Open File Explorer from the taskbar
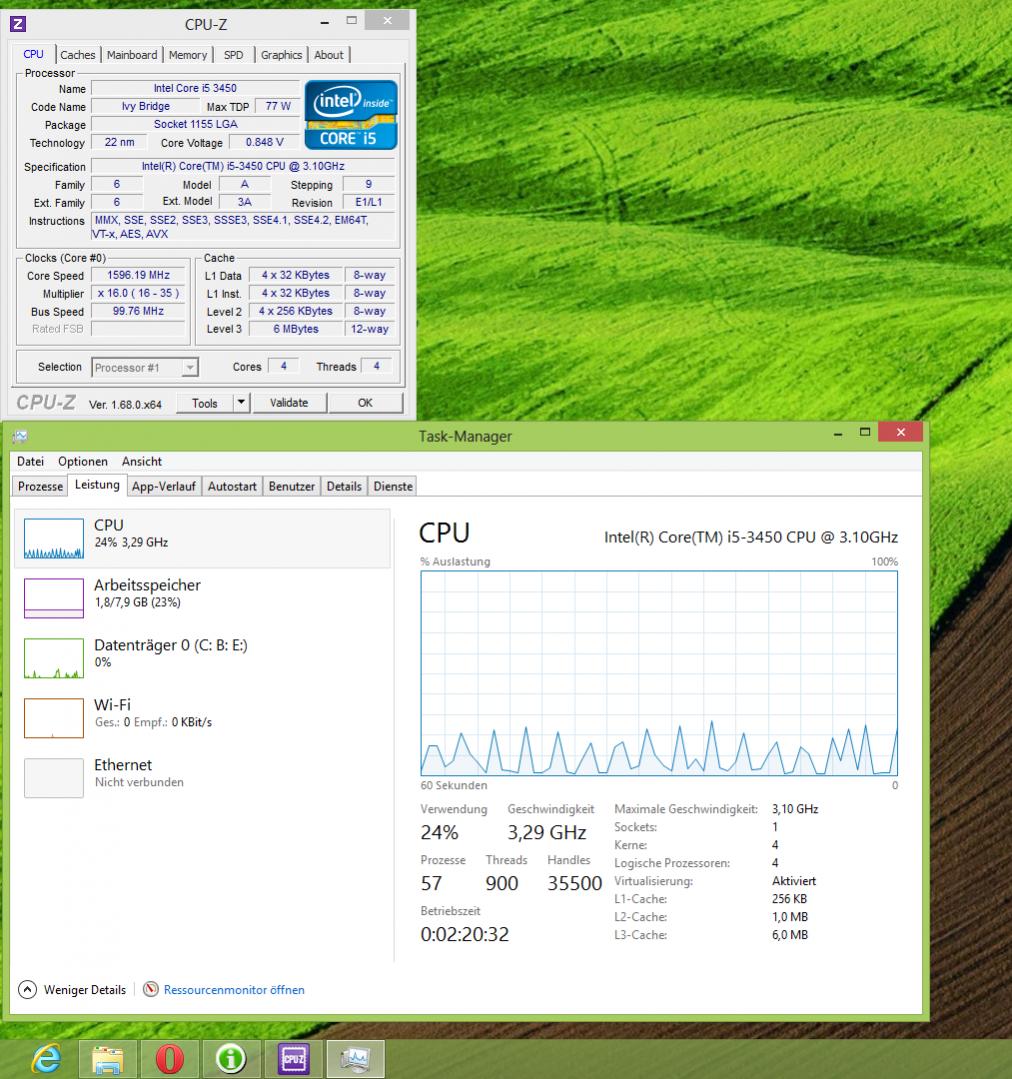The width and height of the screenshot is (1012, 1079). click(107, 1058)
